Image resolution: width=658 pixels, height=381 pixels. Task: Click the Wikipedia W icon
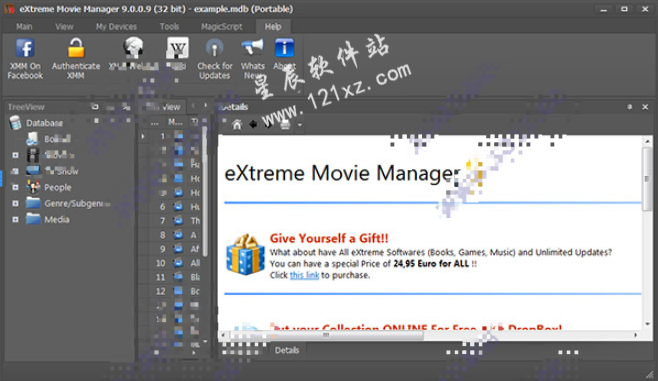178,48
